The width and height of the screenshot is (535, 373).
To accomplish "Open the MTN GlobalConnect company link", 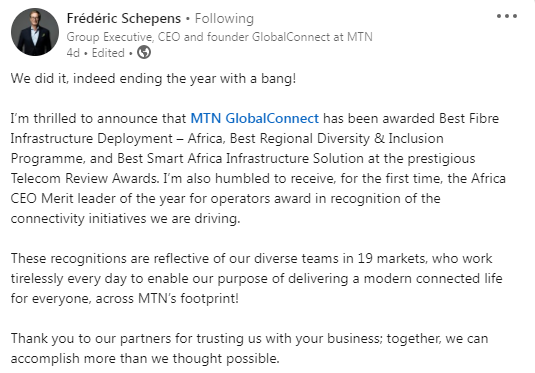I will [255, 118].
